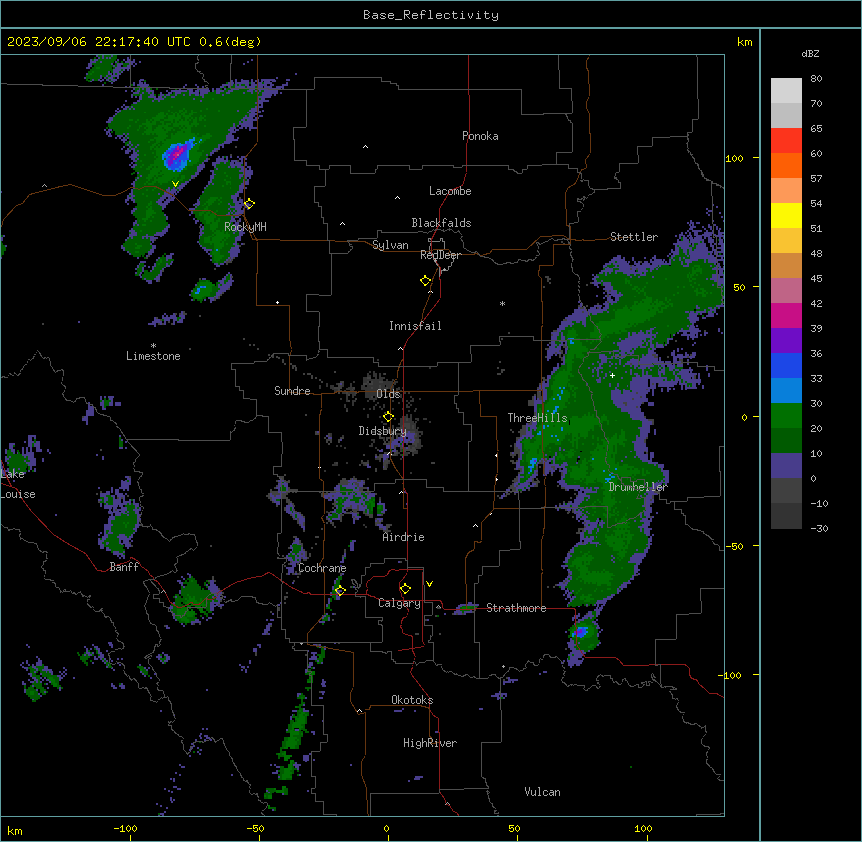Screen dimensions: 862x842
Task: Click the white cross marker near ThreeHills storm
Action: coord(612,375)
